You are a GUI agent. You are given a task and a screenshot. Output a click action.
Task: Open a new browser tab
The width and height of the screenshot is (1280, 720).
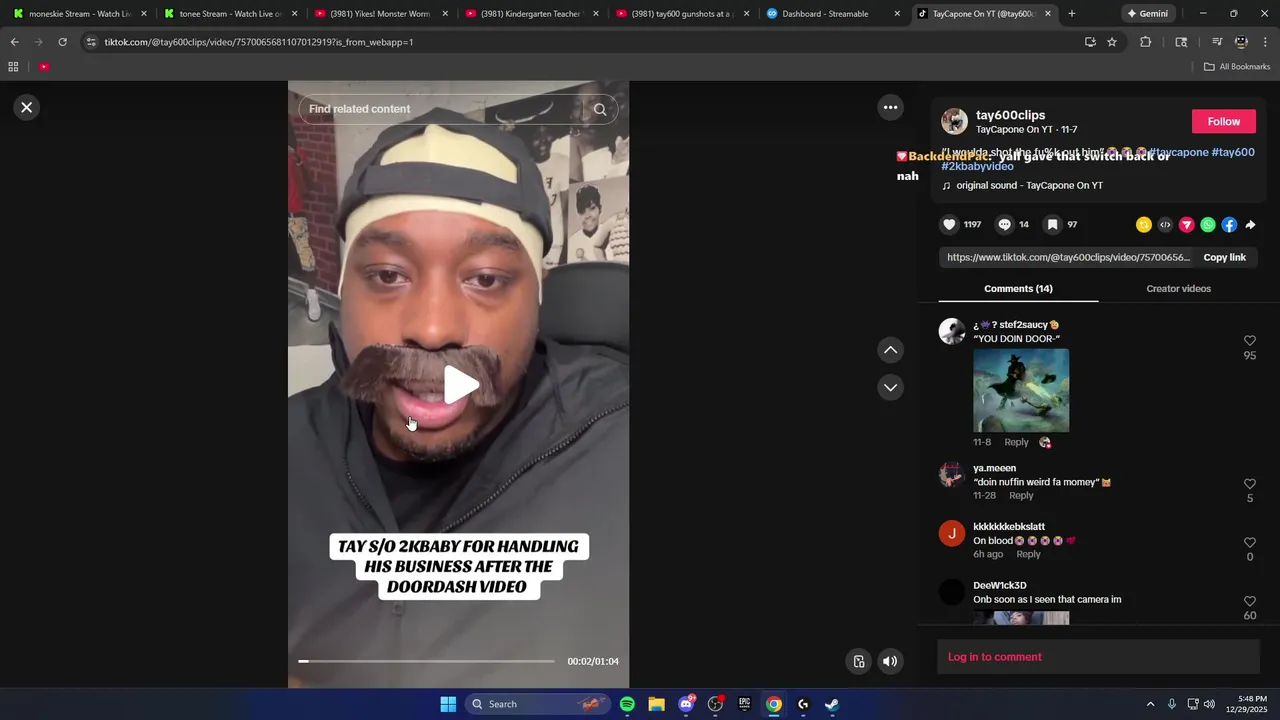click(1072, 14)
